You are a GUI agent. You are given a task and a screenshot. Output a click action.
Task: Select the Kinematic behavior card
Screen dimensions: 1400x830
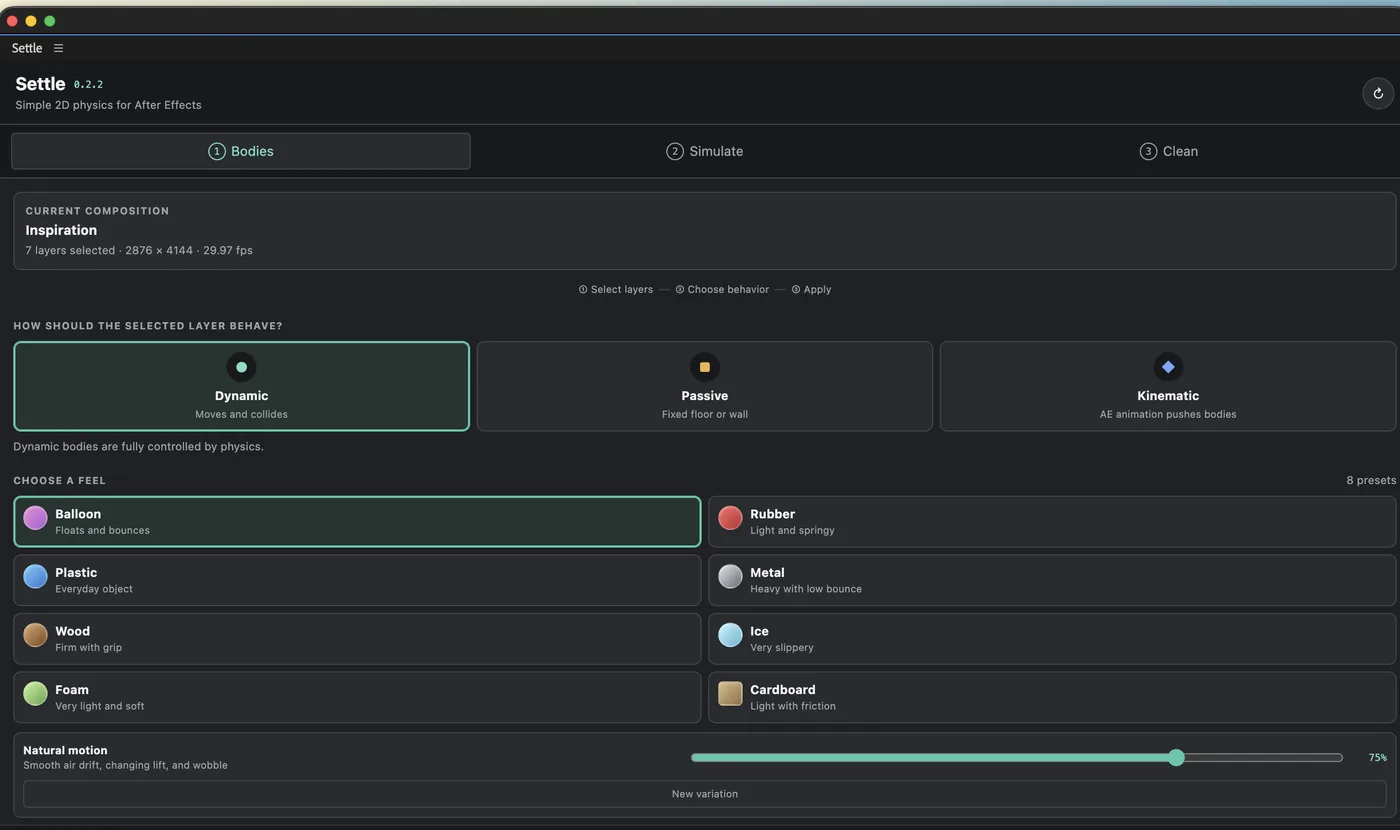pyautogui.click(x=1168, y=386)
